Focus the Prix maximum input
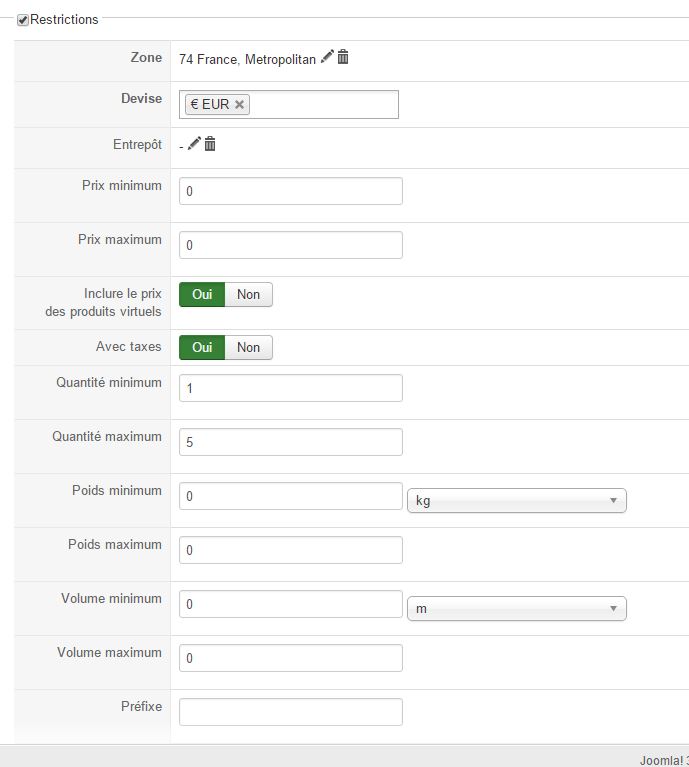This screenshot has width=689, height=767. 290,245
